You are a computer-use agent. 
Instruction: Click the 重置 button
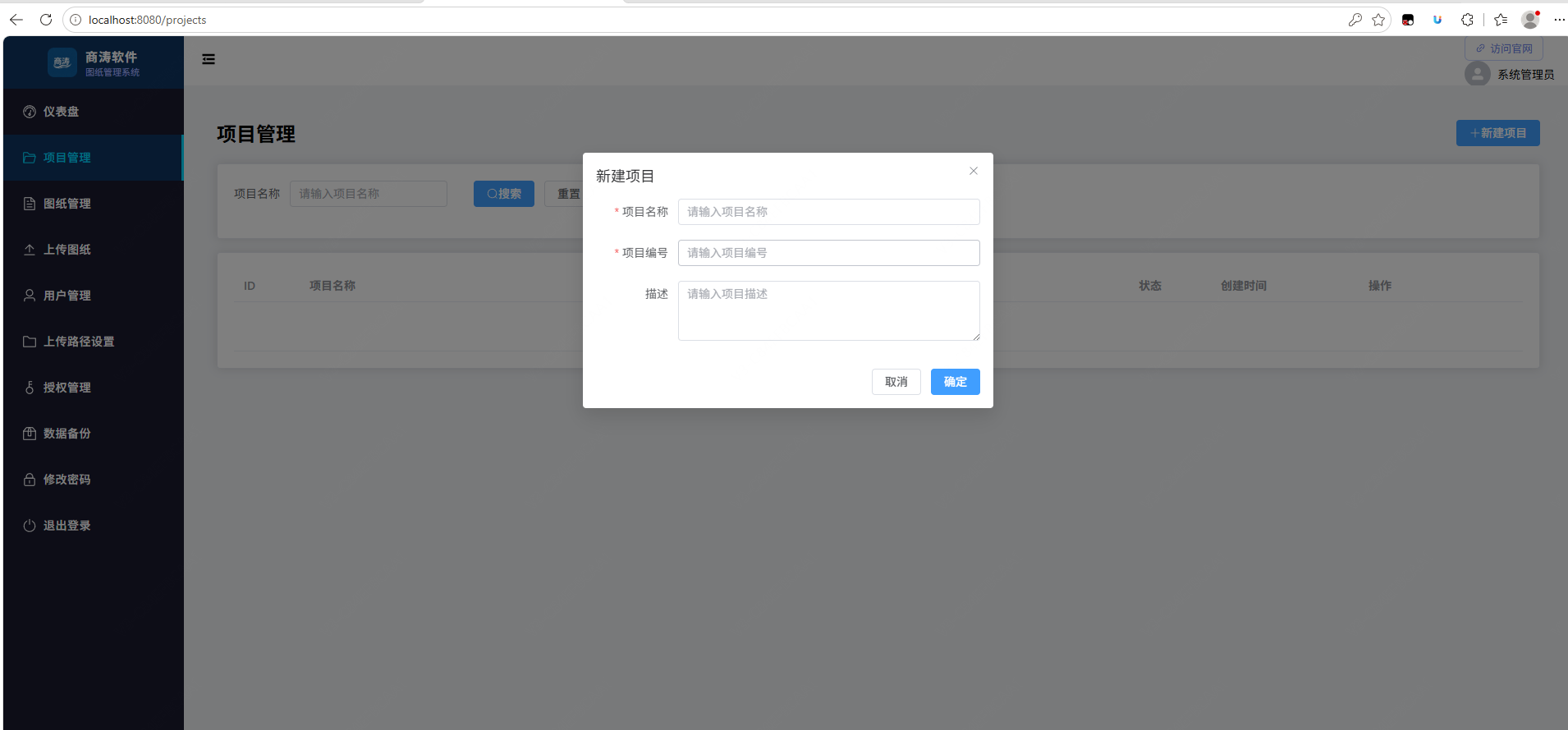point(568,194)
